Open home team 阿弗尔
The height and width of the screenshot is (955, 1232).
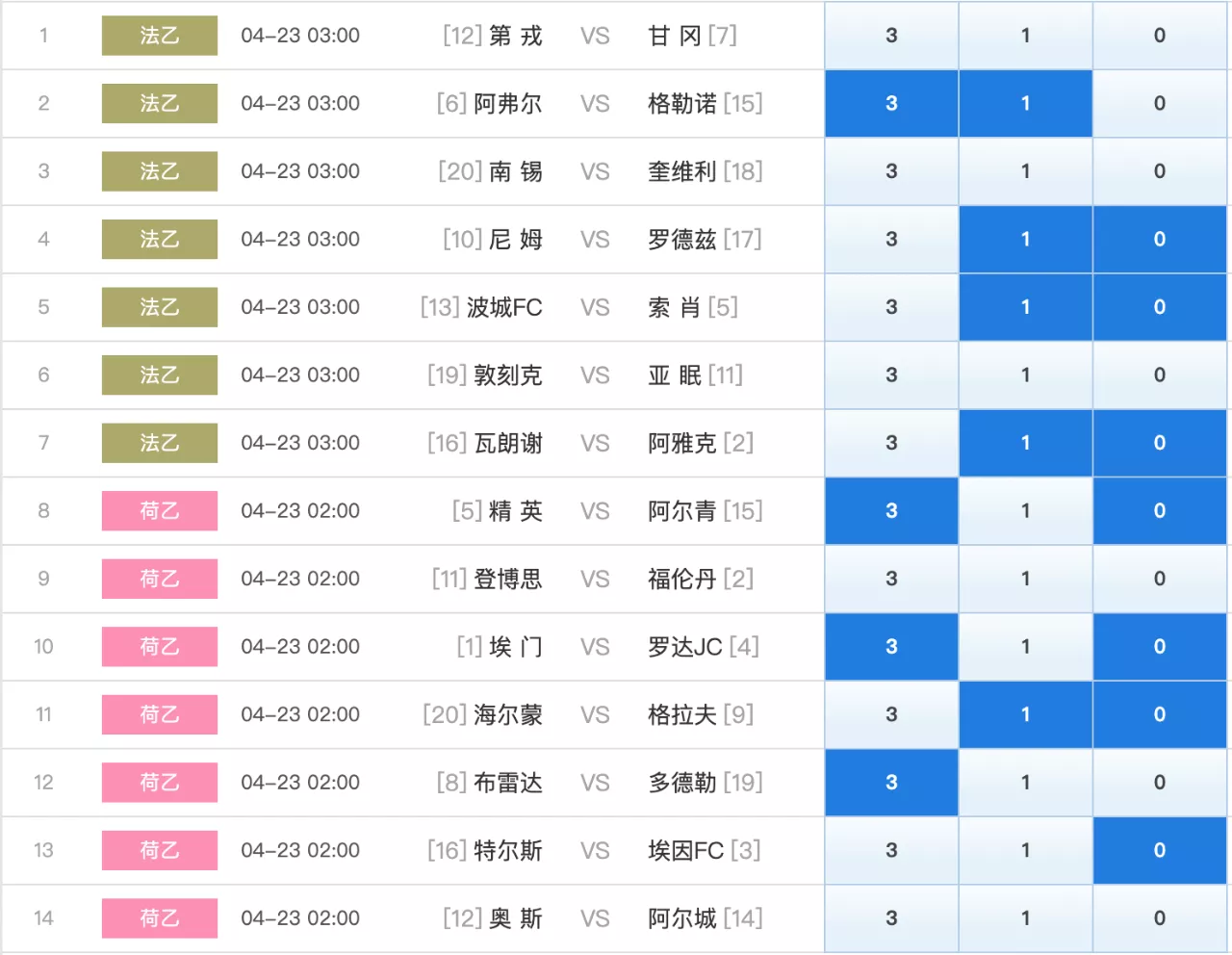[x=508, y=103]
